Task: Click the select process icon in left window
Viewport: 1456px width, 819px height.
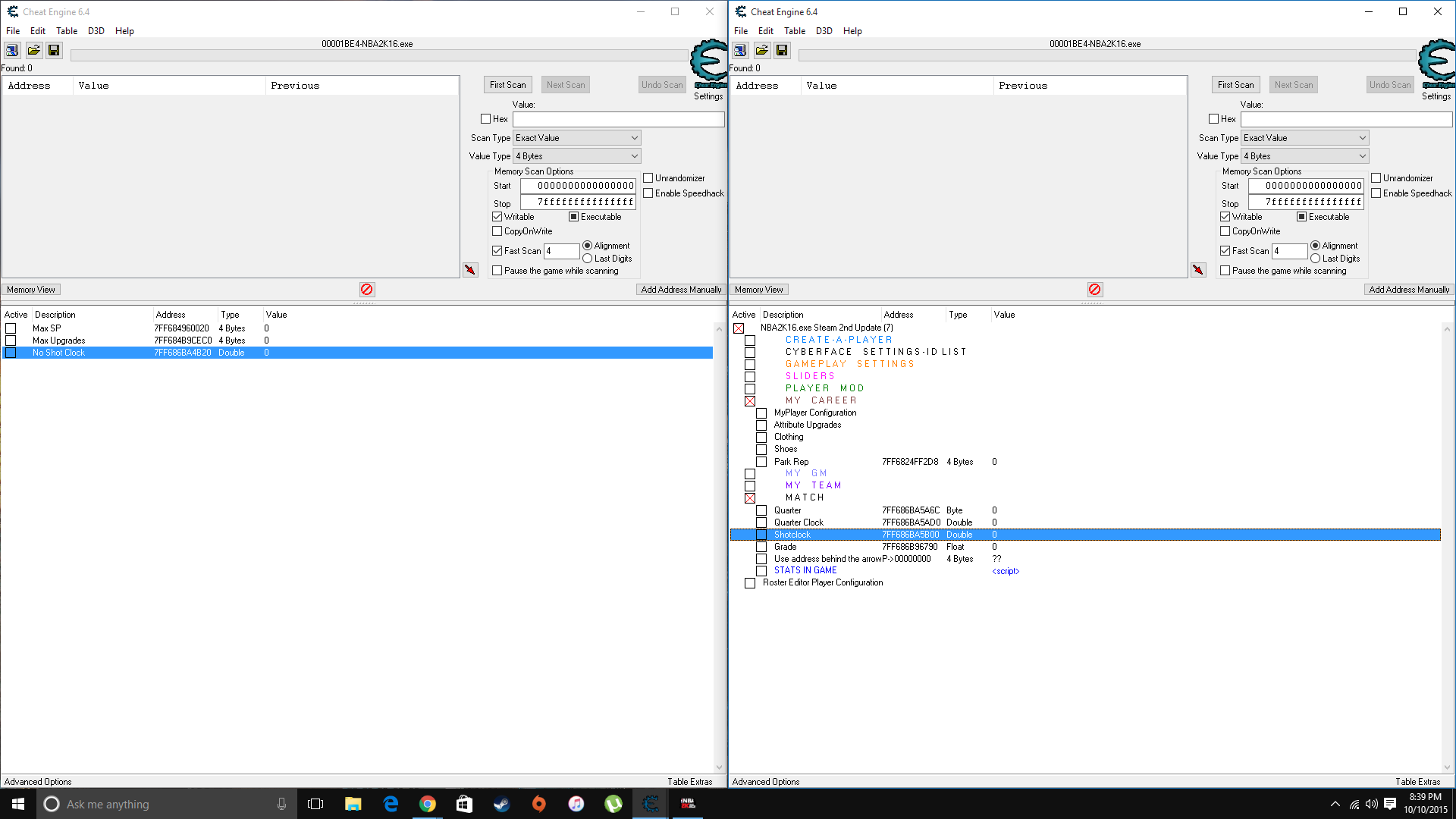Action: (x=12, y=50)
